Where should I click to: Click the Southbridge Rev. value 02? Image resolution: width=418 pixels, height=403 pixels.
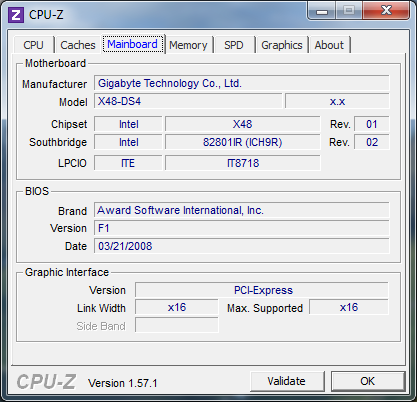372,142
